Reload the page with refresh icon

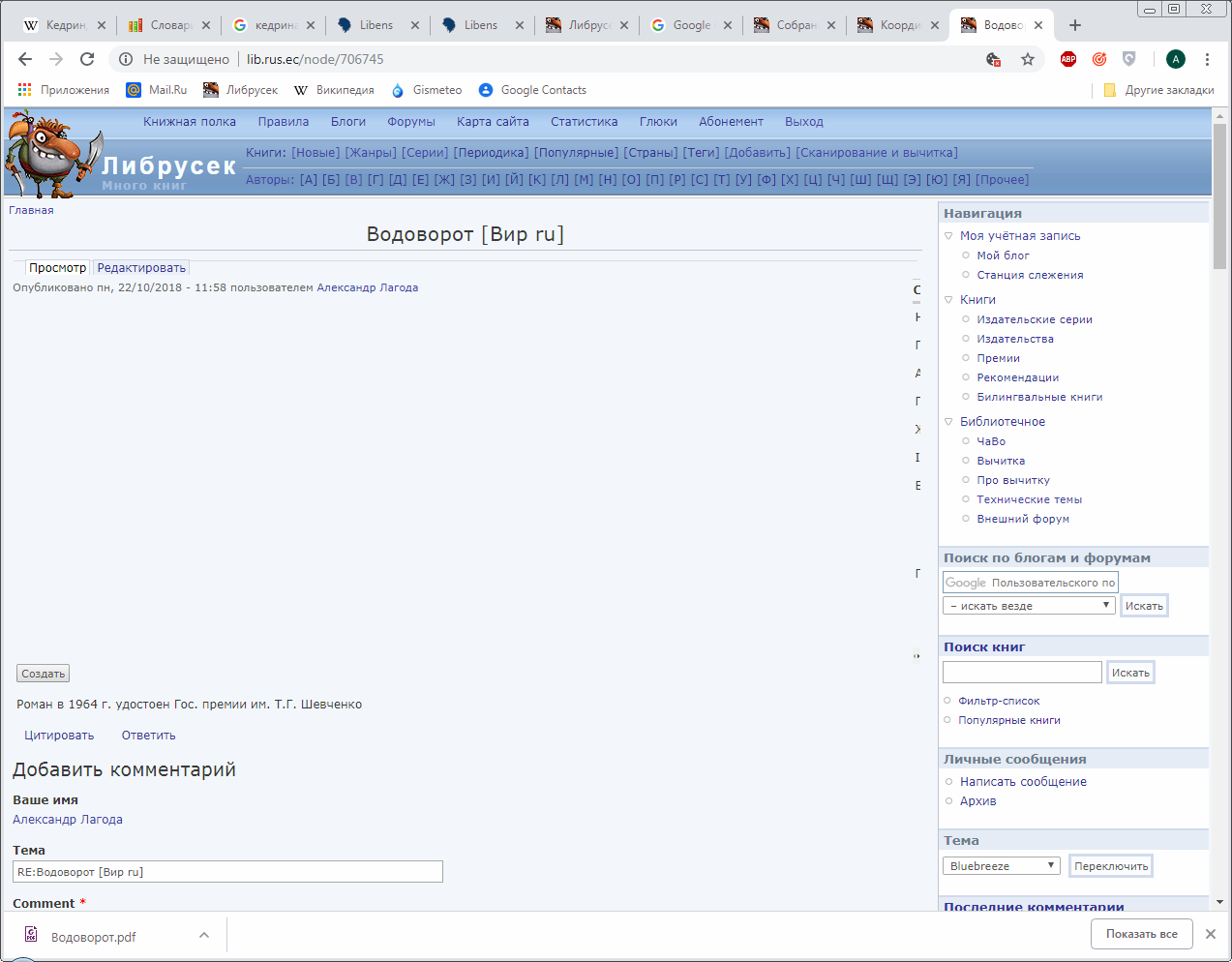coord(87,59)
